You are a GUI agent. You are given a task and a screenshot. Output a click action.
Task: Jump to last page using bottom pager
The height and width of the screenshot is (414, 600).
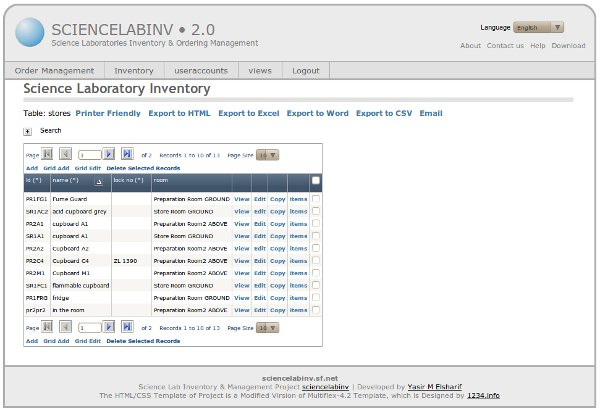click(127, 327)
